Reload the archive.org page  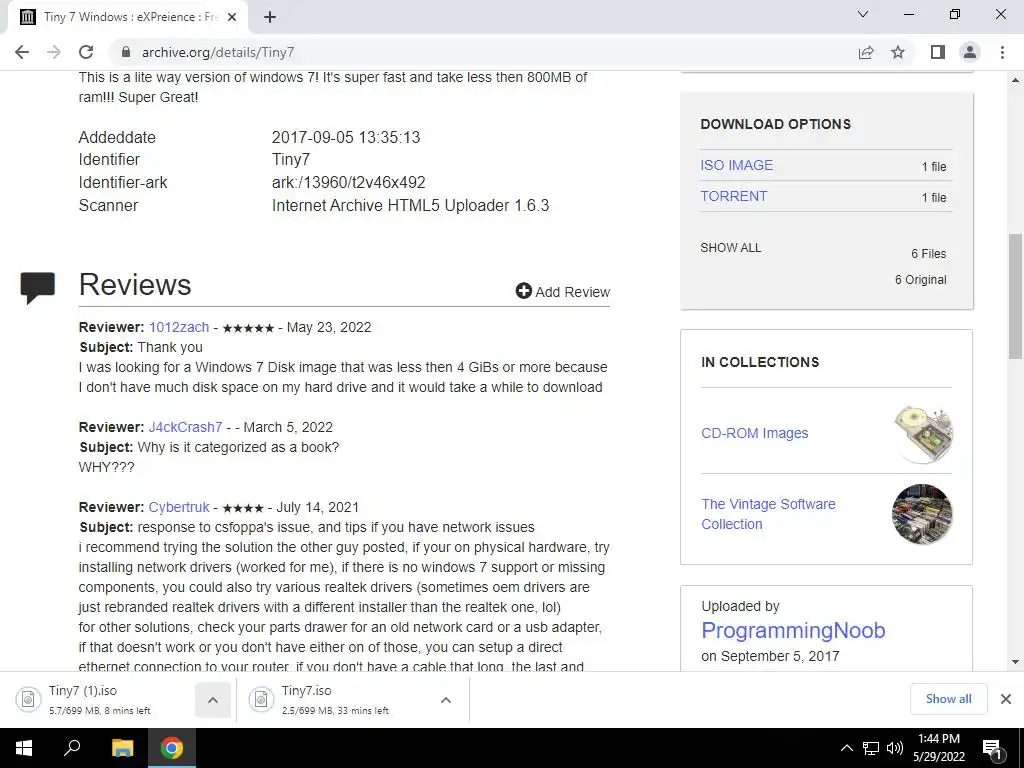[x=86, y=52]
